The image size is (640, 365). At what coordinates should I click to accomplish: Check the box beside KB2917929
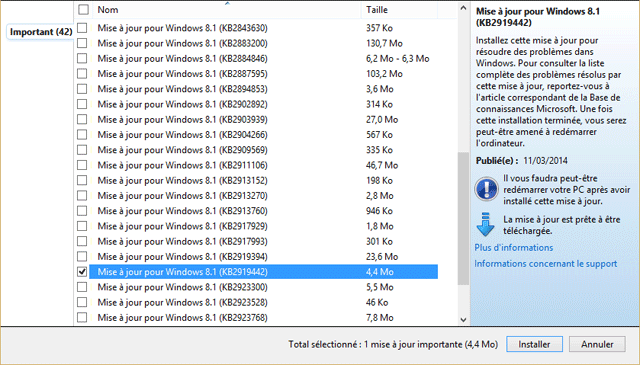82,226
